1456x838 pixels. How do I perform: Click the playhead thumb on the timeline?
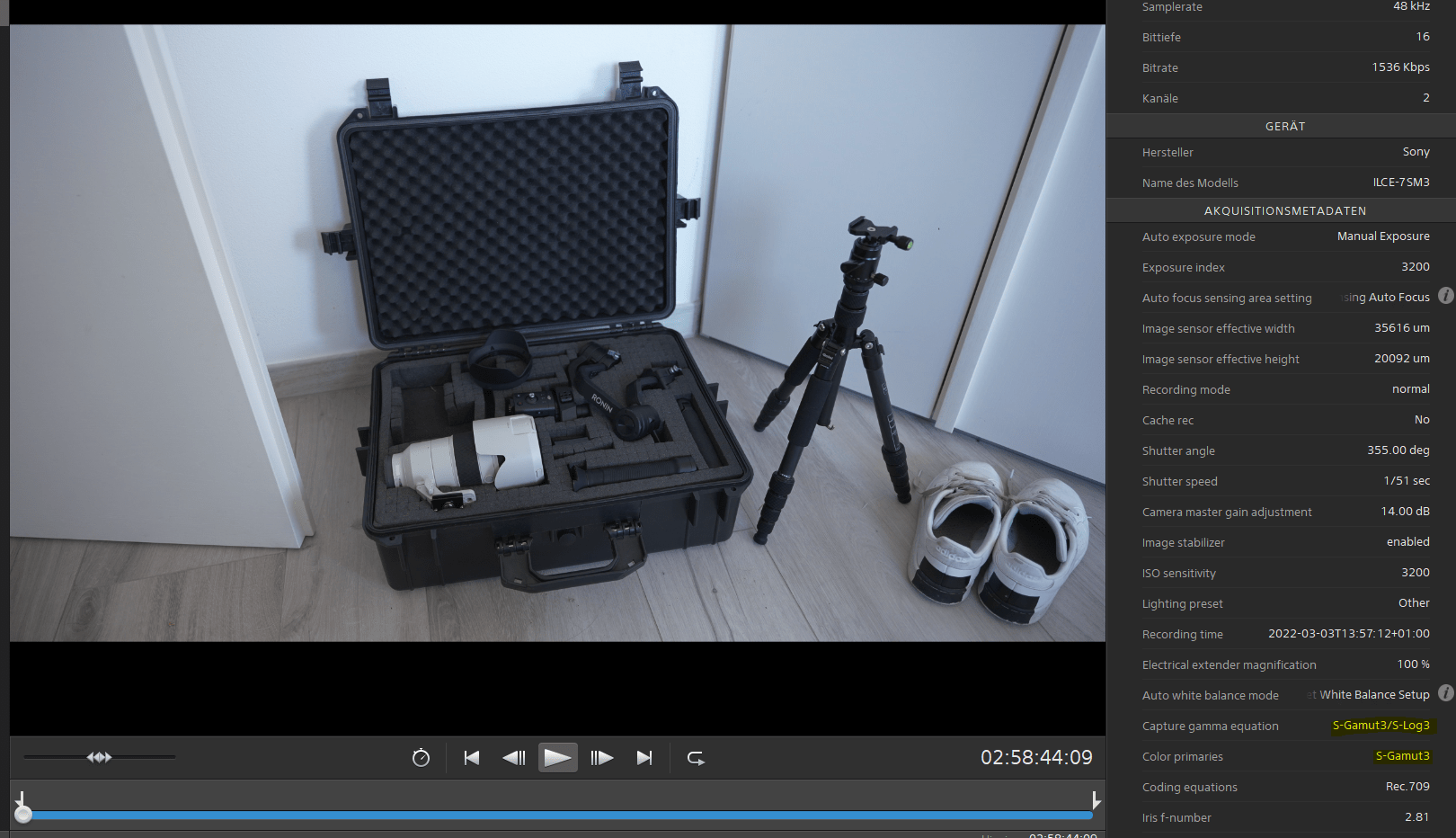(24, 815)
